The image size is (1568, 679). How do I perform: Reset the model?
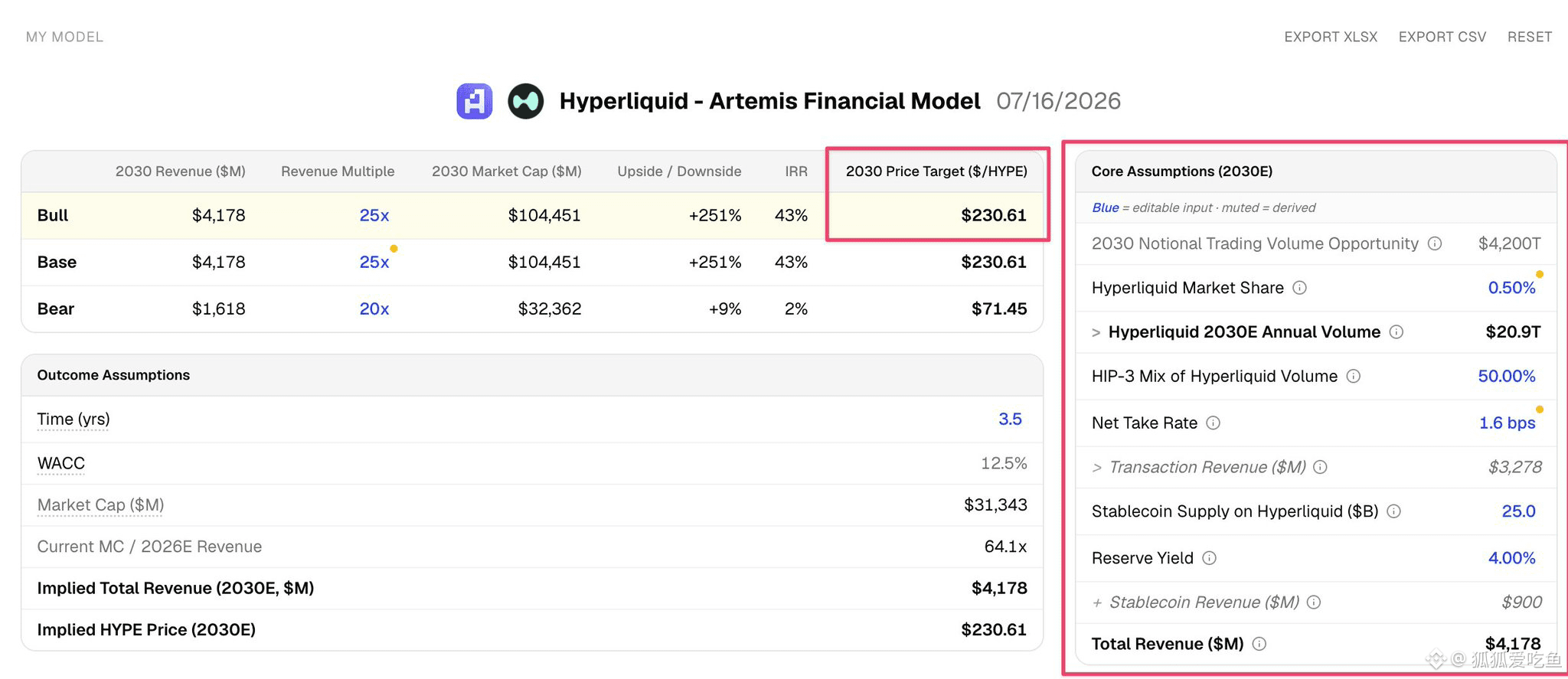[1530, 37]
